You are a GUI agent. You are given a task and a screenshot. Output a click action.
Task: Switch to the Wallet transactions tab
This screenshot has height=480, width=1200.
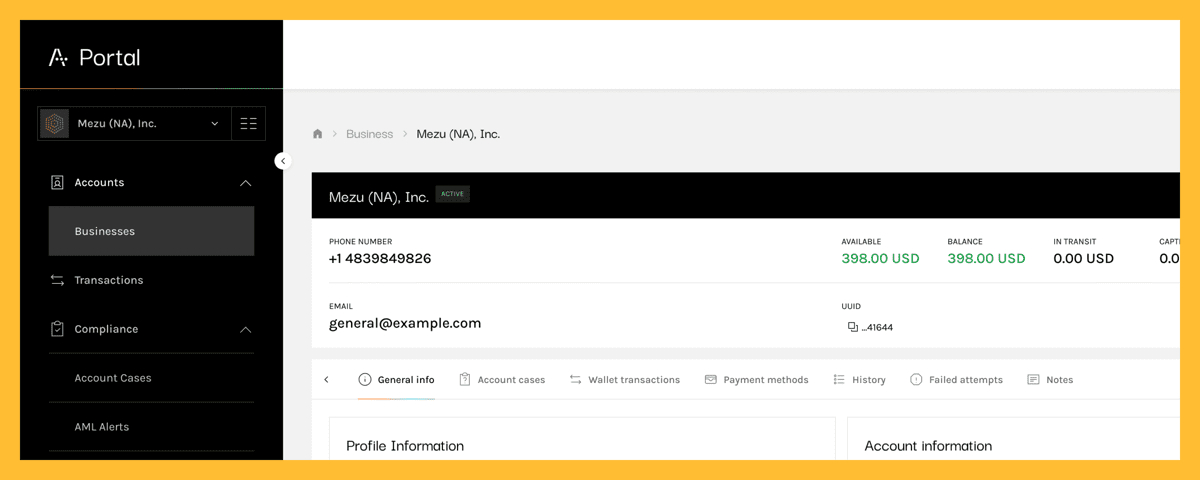(625, 380)
